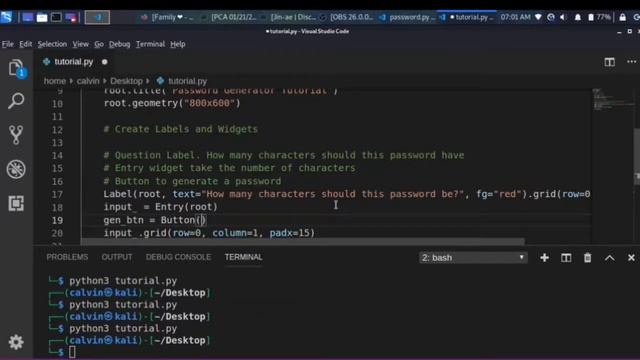Open the Debug menu
This screenshot has height=360, width=640.
pos(119,44)
